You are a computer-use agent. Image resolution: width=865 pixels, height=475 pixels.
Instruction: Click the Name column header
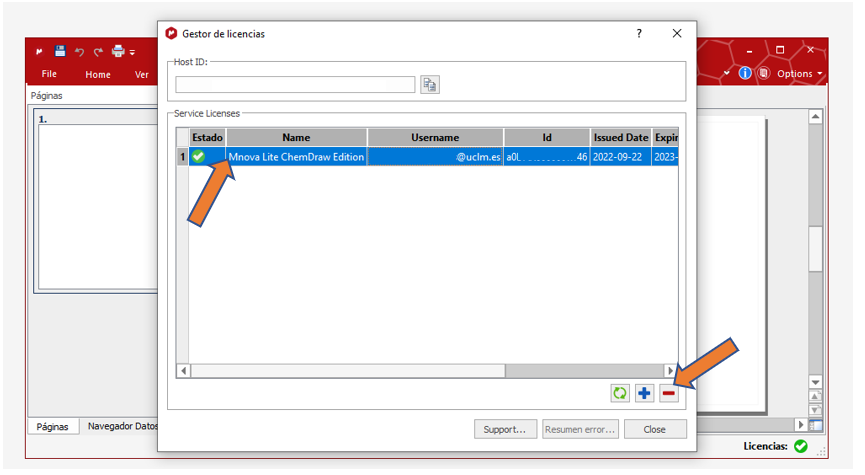click(296, 137)
